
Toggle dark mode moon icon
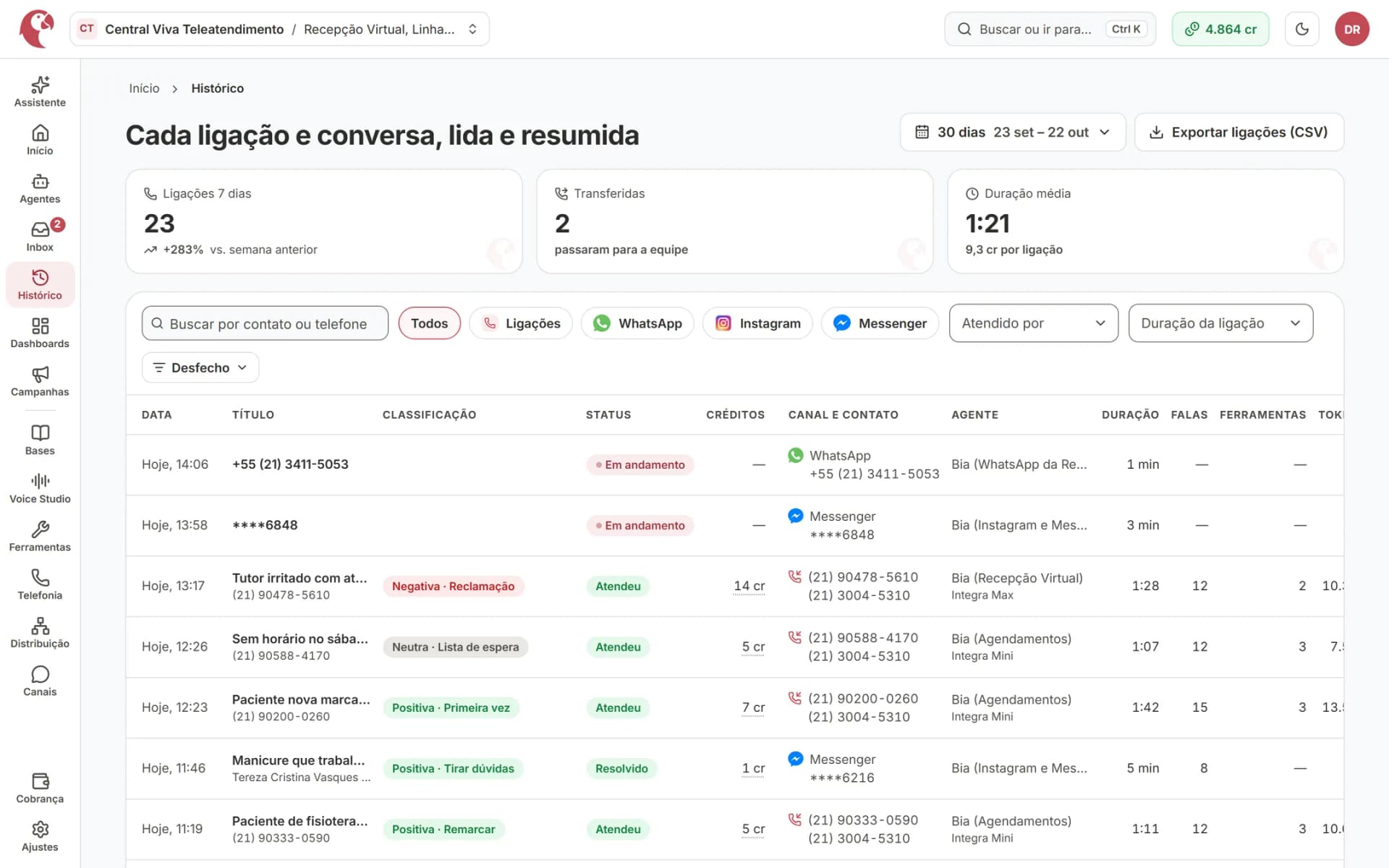click(1301, 29)
